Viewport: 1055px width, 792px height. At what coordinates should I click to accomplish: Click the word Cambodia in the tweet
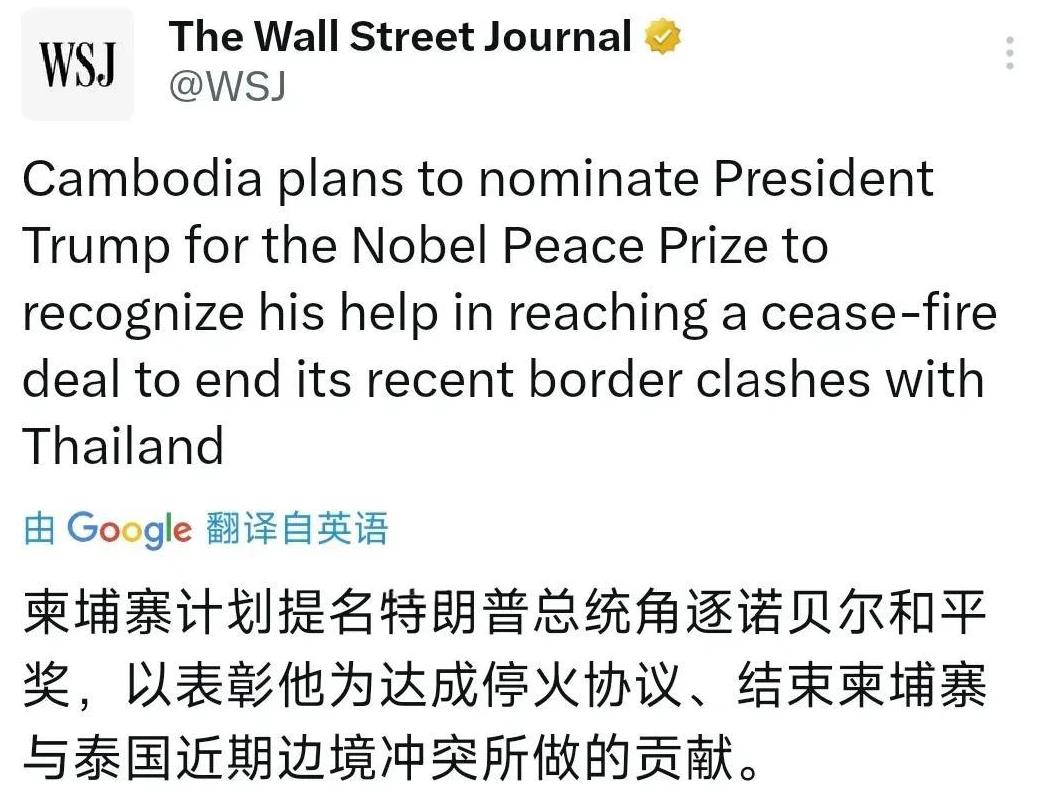[x=141, y=179]
